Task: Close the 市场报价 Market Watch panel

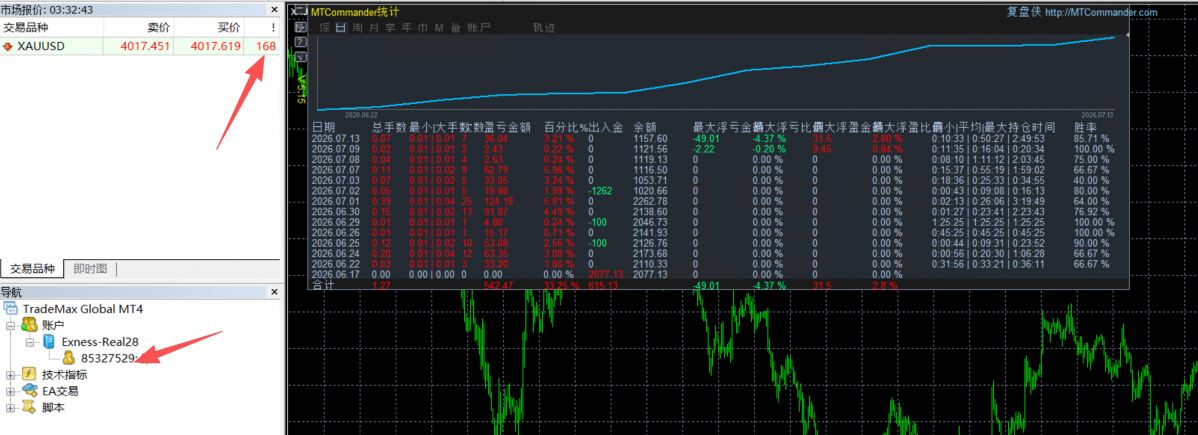Action: pyautogui.click(x=274, y=10)
